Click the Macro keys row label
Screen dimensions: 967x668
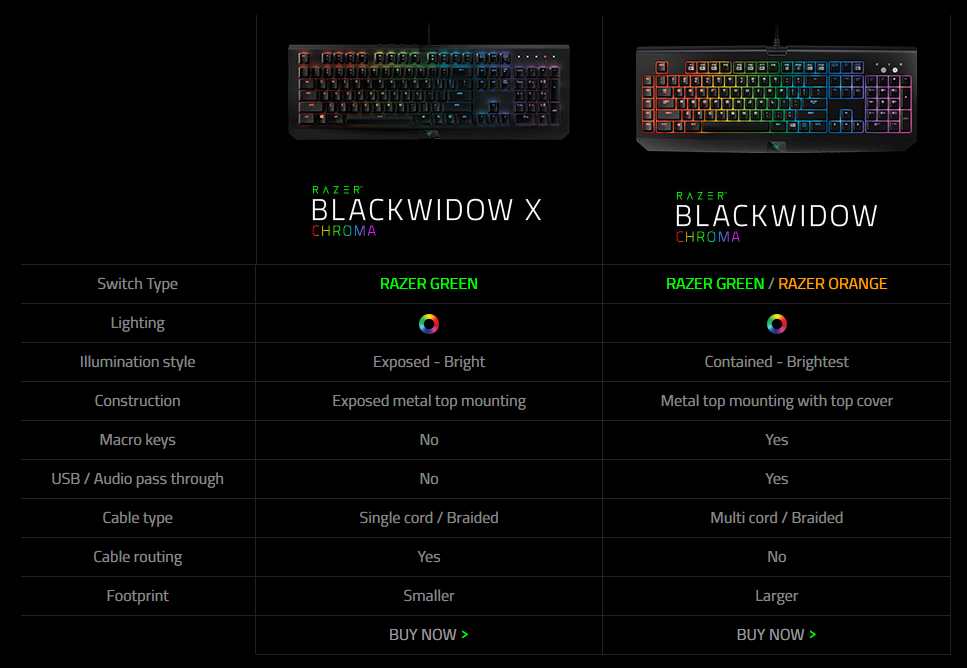[x=137, y=440]
